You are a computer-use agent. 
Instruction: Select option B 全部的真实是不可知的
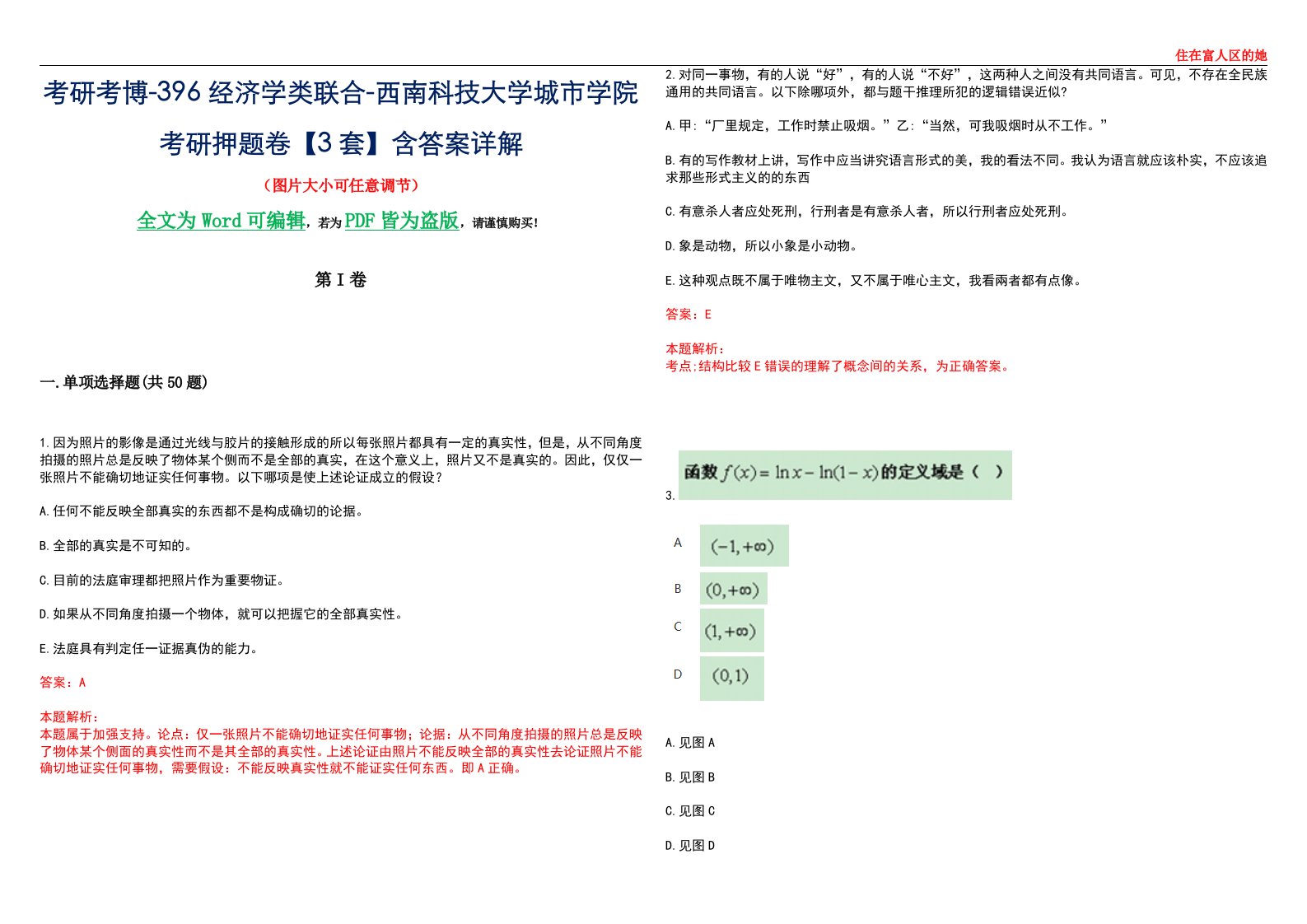pos(116,546)
